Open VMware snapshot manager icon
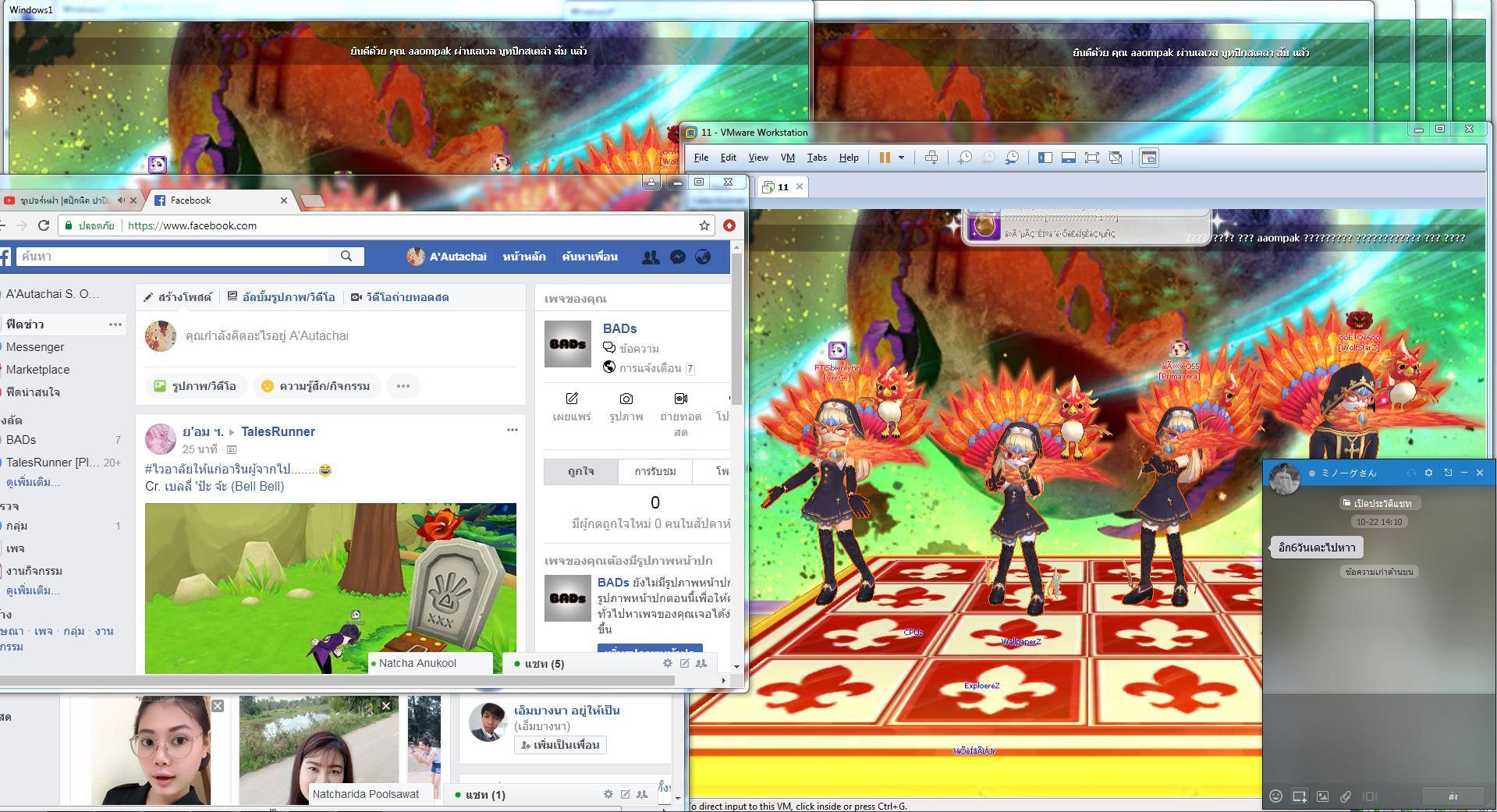The image size is (1497, 812). click(x=1012, y=158)
